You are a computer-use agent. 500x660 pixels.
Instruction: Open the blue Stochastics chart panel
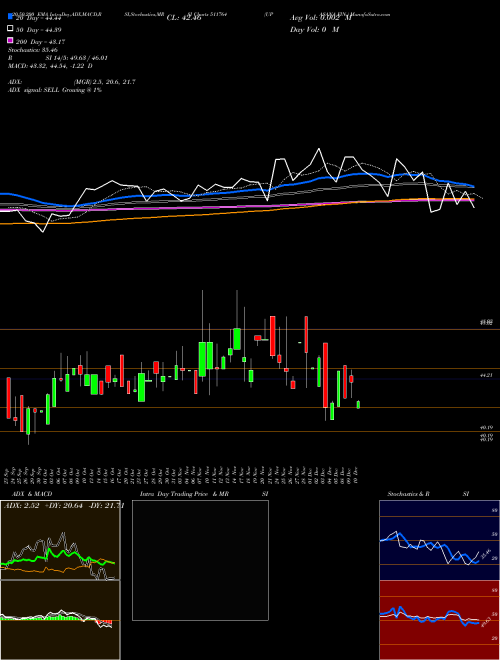click(439, 540)
